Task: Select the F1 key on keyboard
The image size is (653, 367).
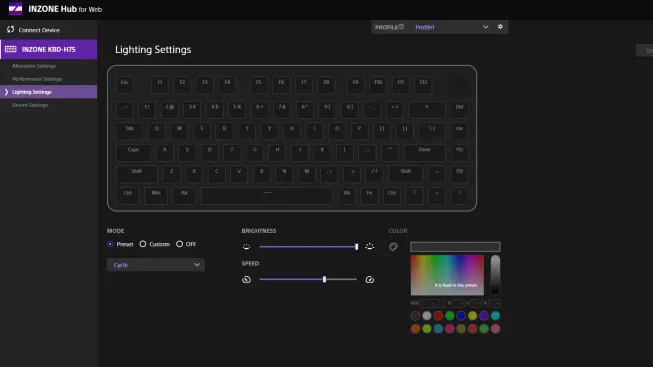Action: (160, 84)
